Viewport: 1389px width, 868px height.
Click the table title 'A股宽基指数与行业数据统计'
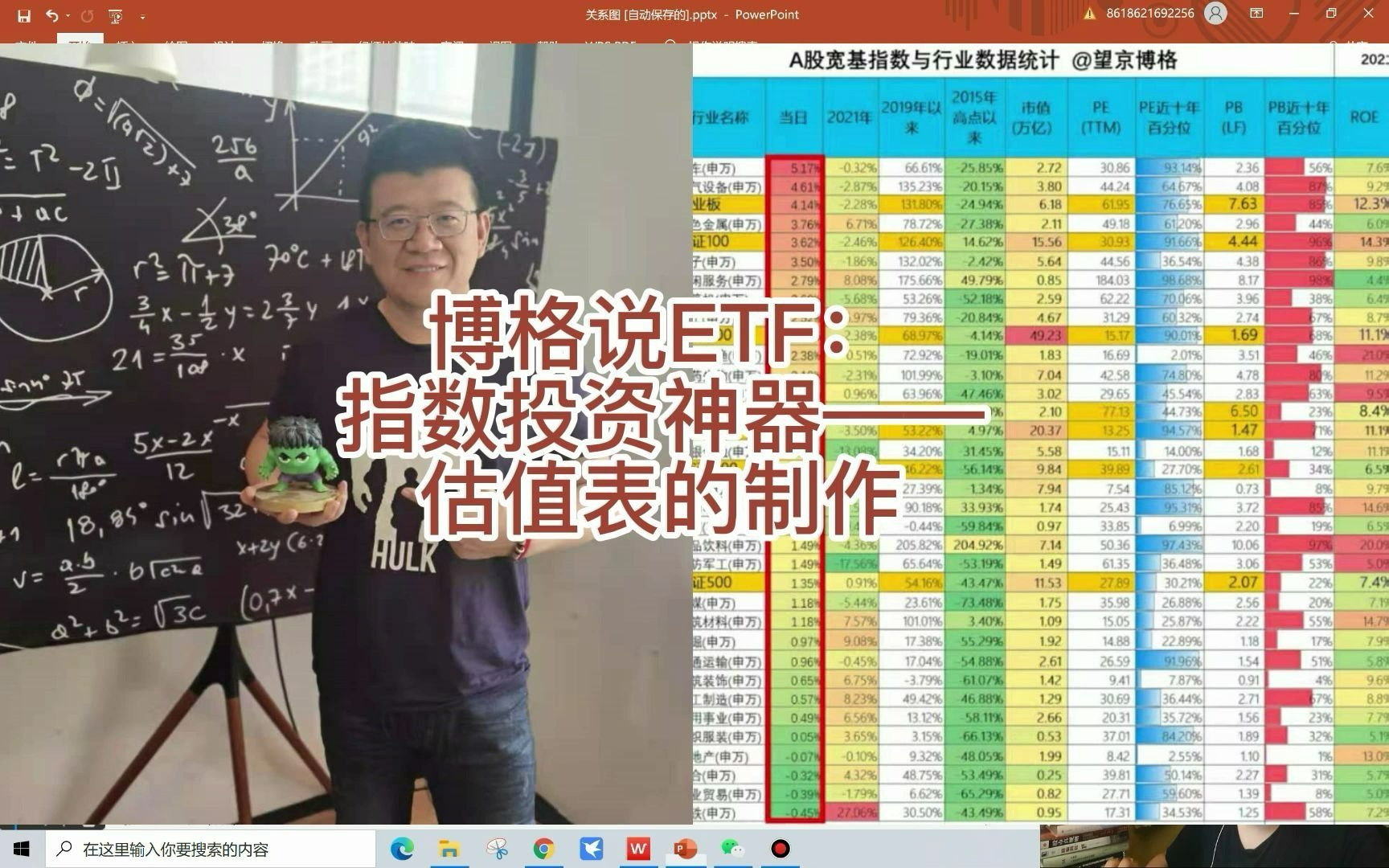(923, 60)
